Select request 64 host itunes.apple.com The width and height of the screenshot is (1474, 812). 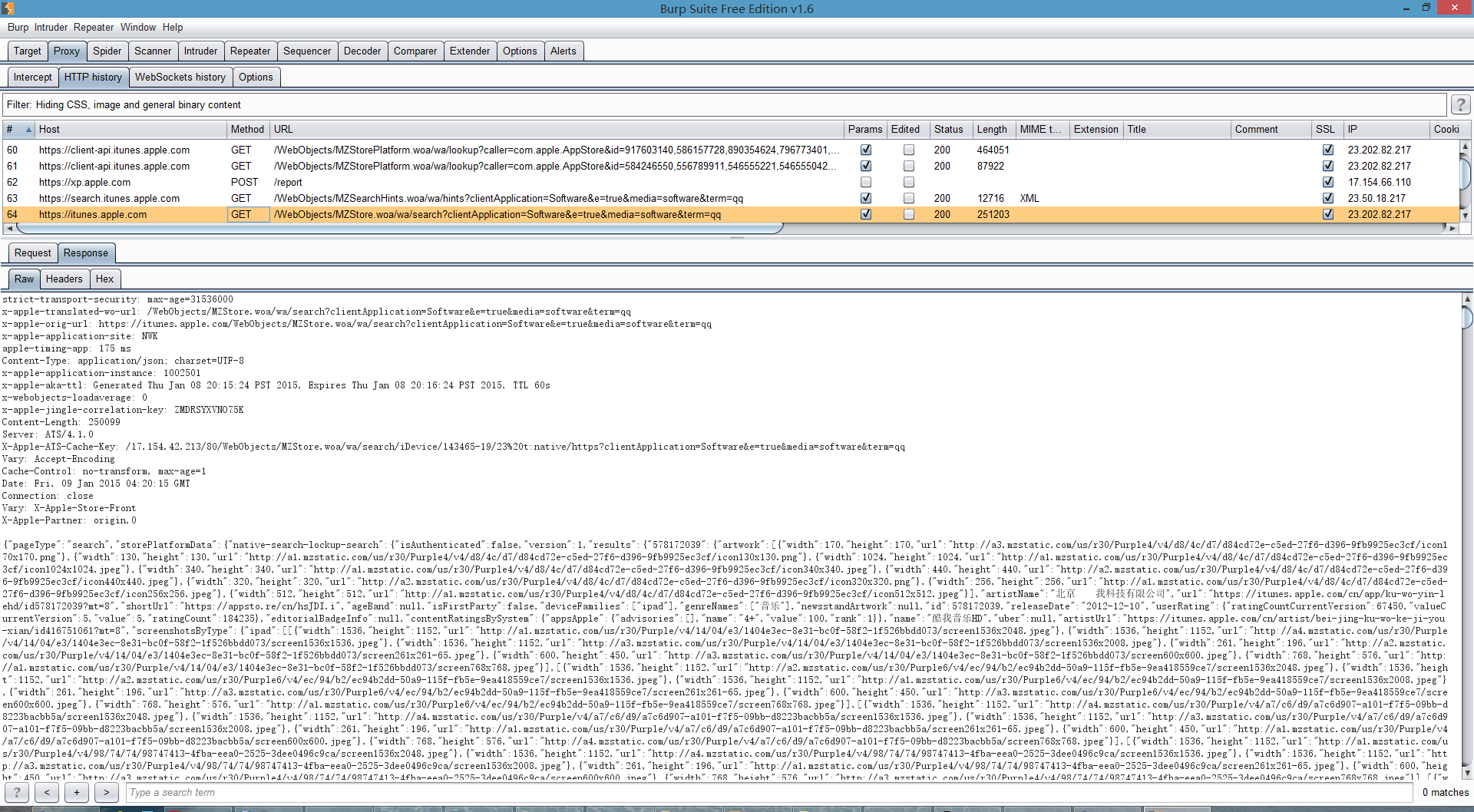tap(93, 215)
